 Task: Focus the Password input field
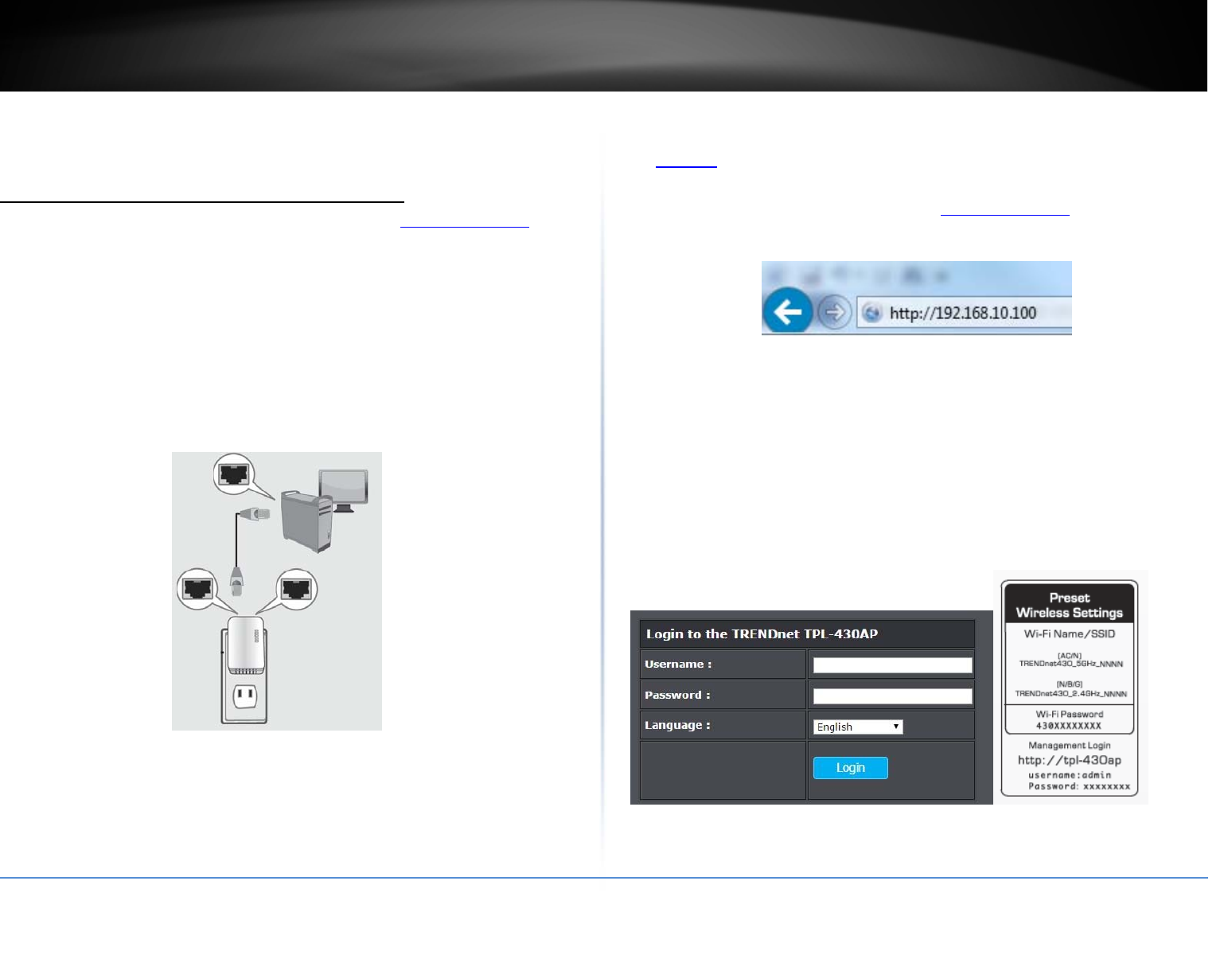892,696
